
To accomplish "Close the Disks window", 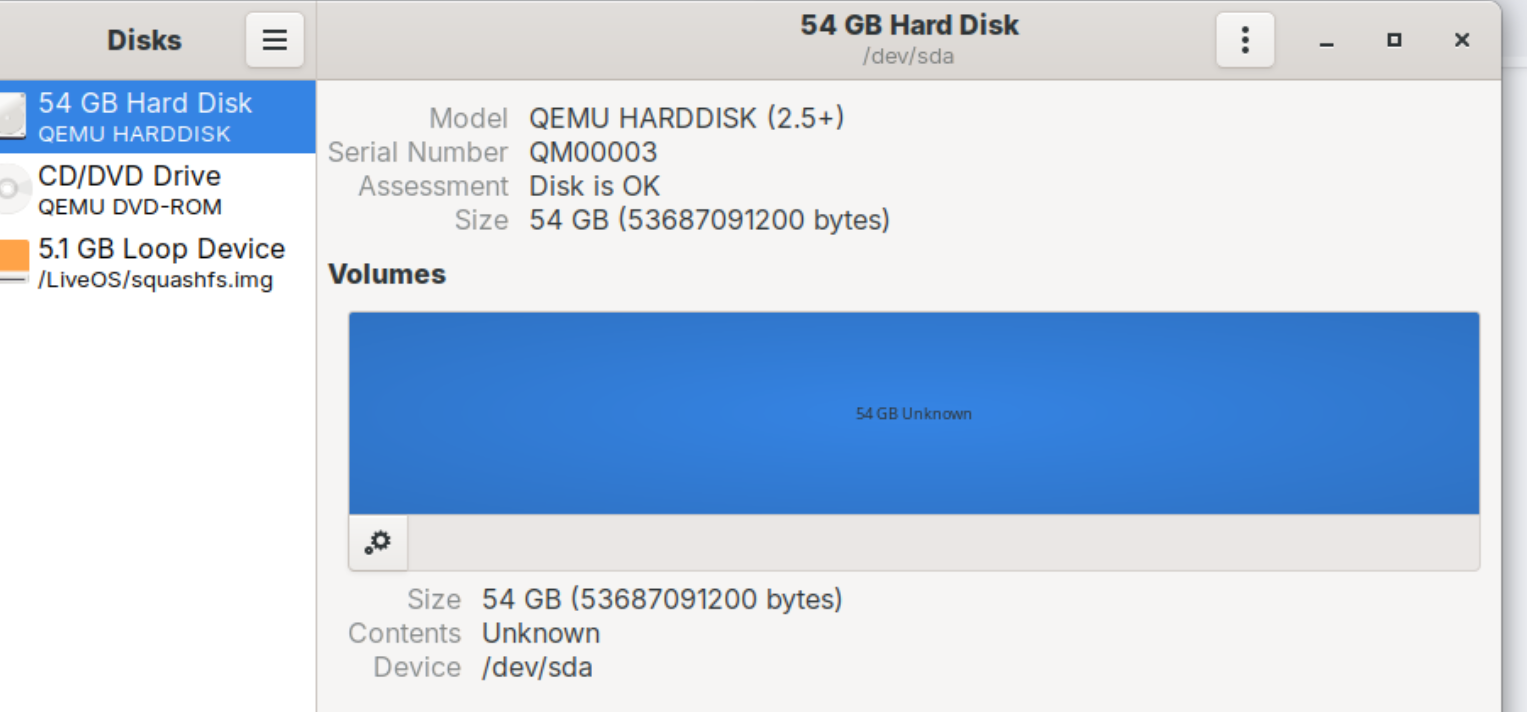I will pos(1461,40).
